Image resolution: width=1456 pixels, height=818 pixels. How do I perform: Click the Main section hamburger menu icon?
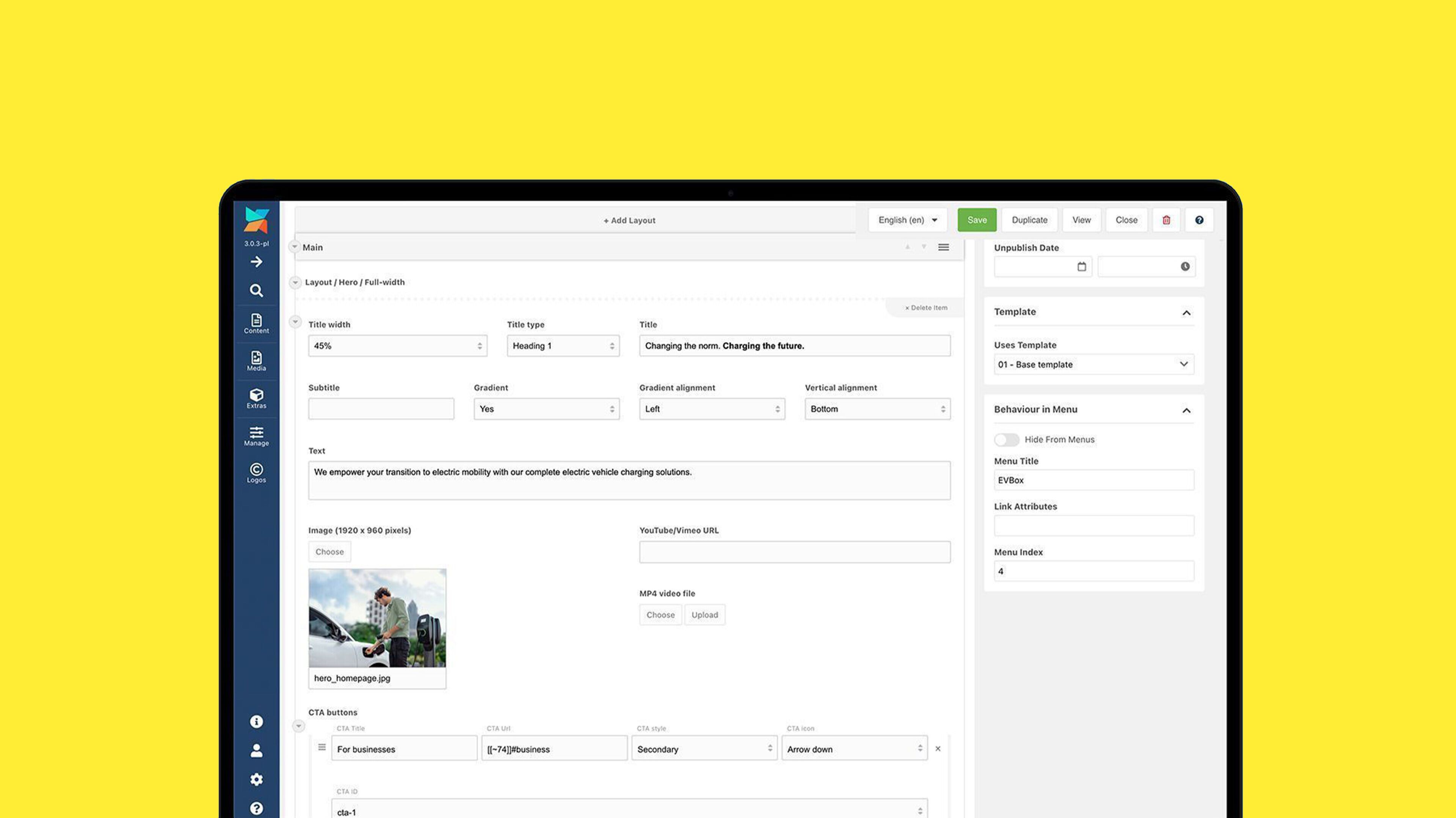coord(943,247)
